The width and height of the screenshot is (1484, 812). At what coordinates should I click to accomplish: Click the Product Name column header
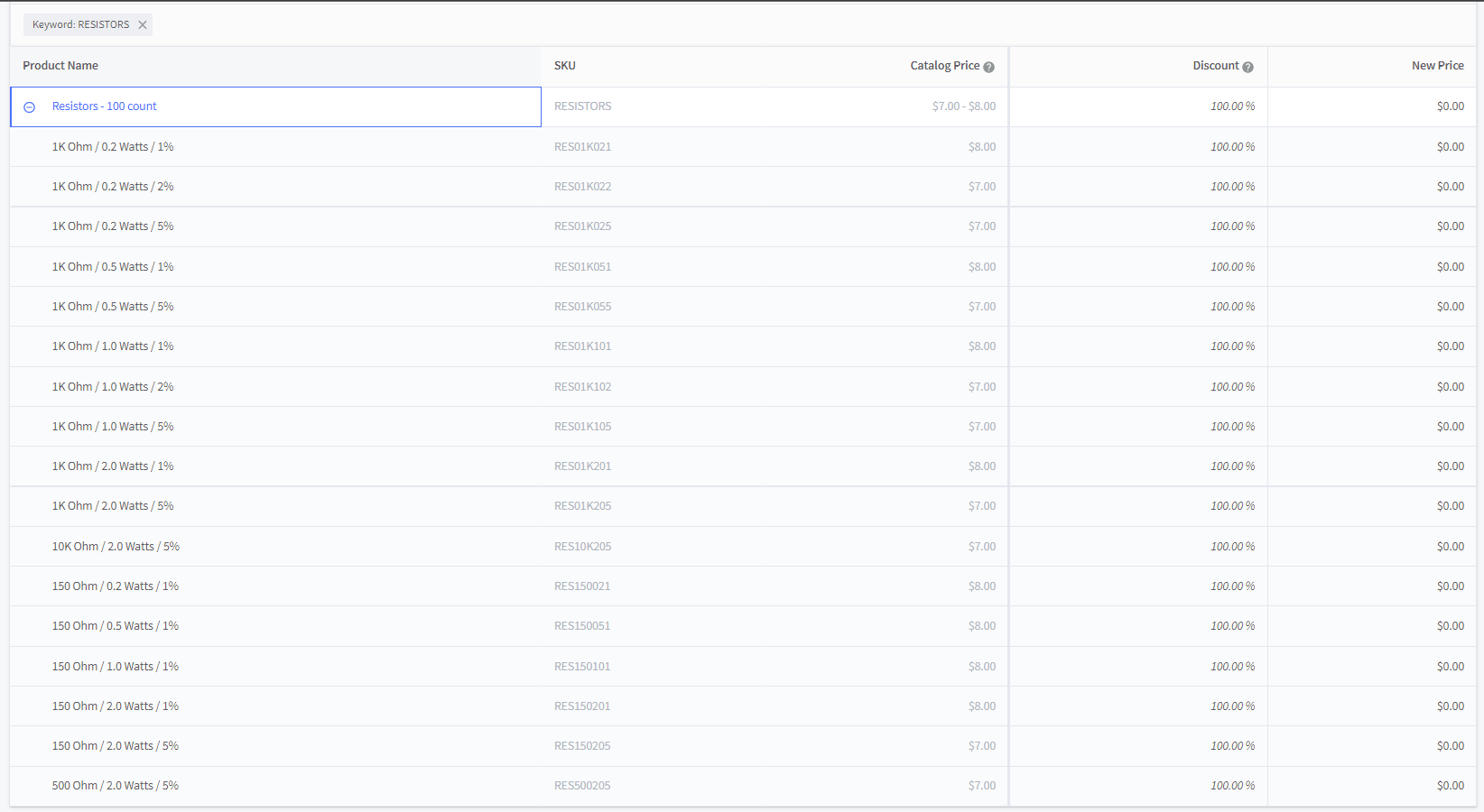coord(60,66)
